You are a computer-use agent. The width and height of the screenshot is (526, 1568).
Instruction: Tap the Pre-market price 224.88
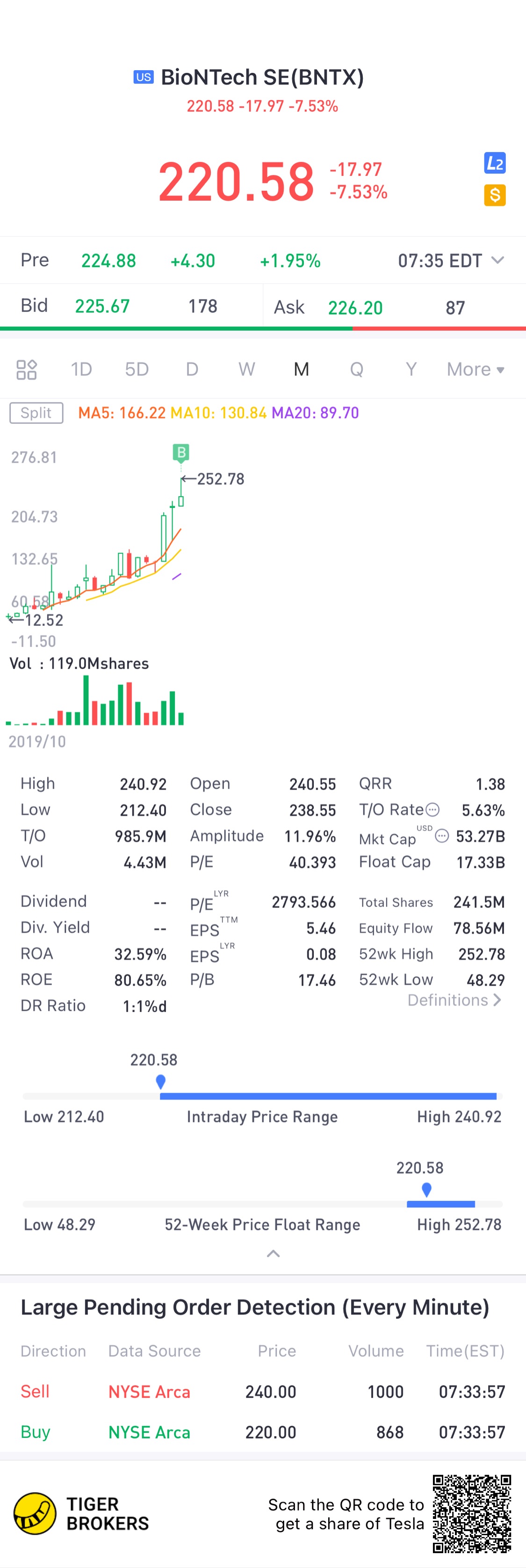tap(109, 261)
